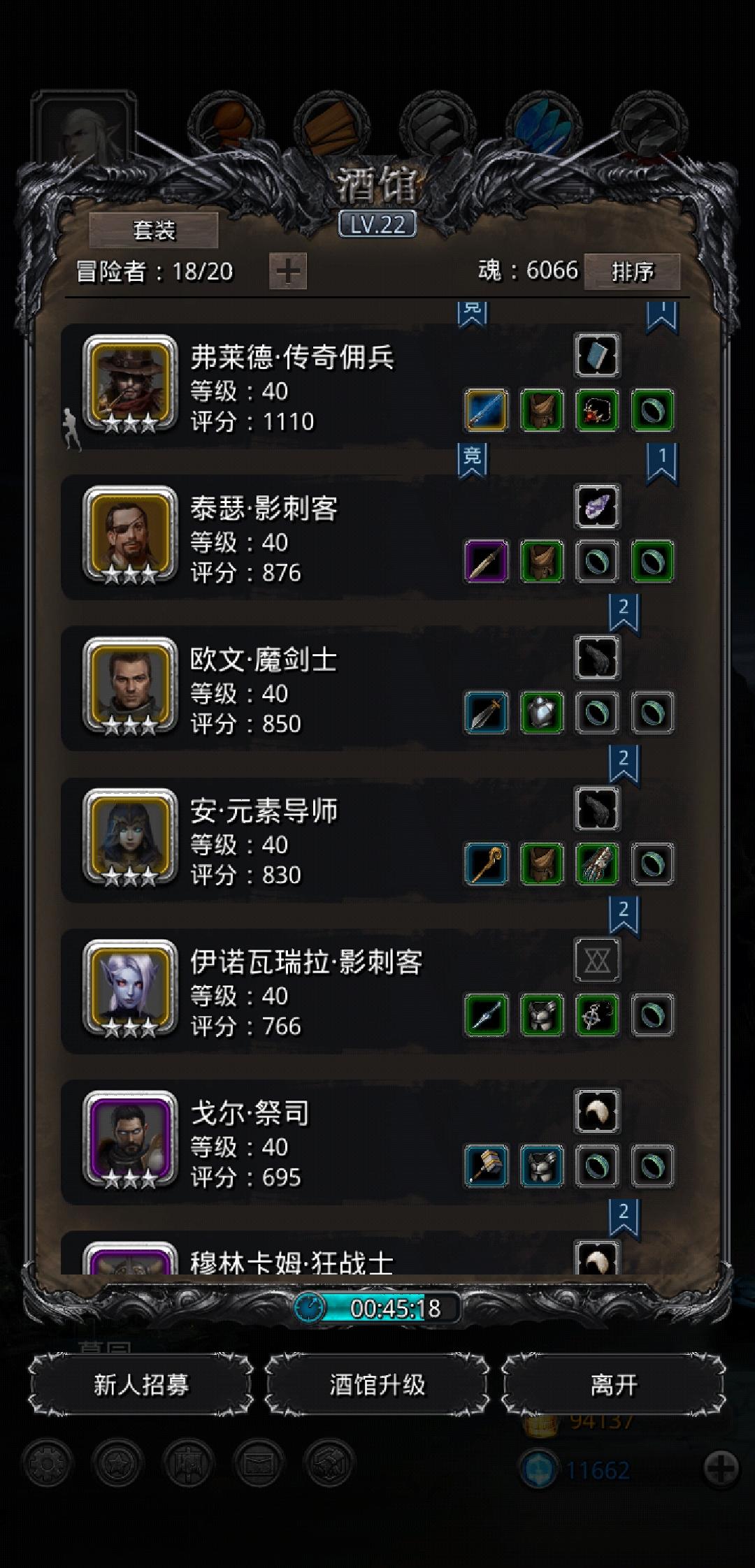Screen dimensions: 755x1568
Task: Tap the blue team 2 flag above 欧文·魔剑士
Action: pyautogui.click(x=624, y=613)
